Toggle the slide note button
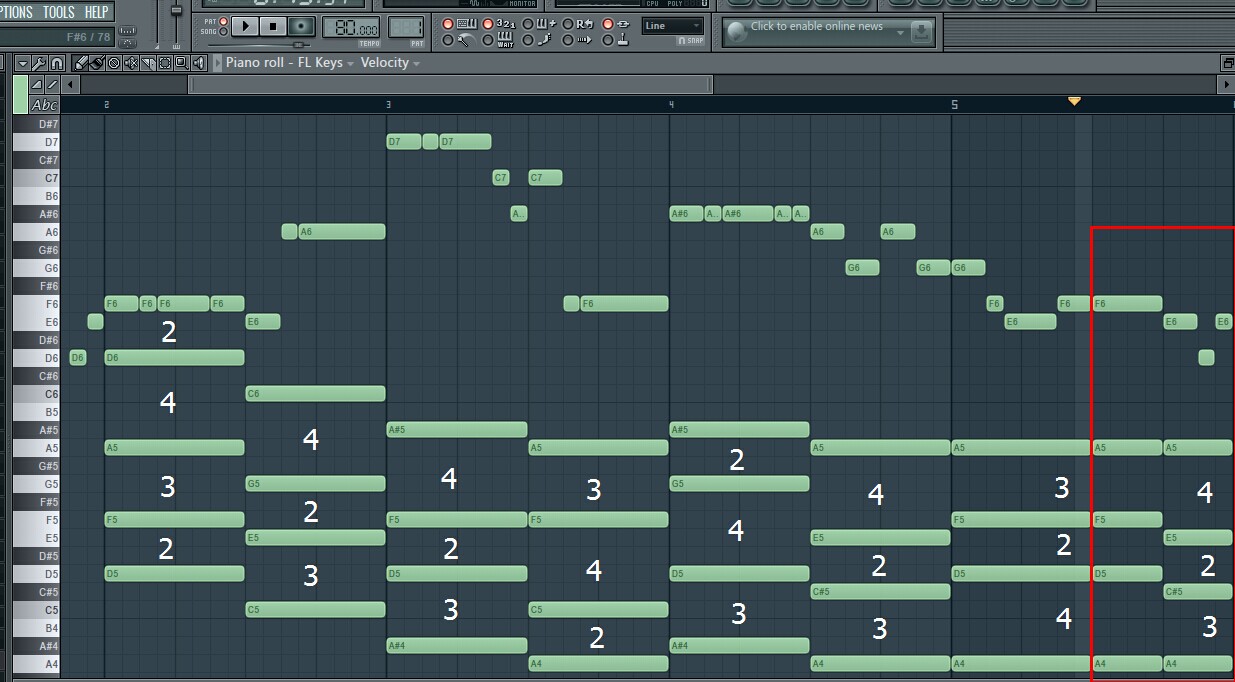Screen dimensions: 1235x682 pyautogui.click(x=52, y=84)
